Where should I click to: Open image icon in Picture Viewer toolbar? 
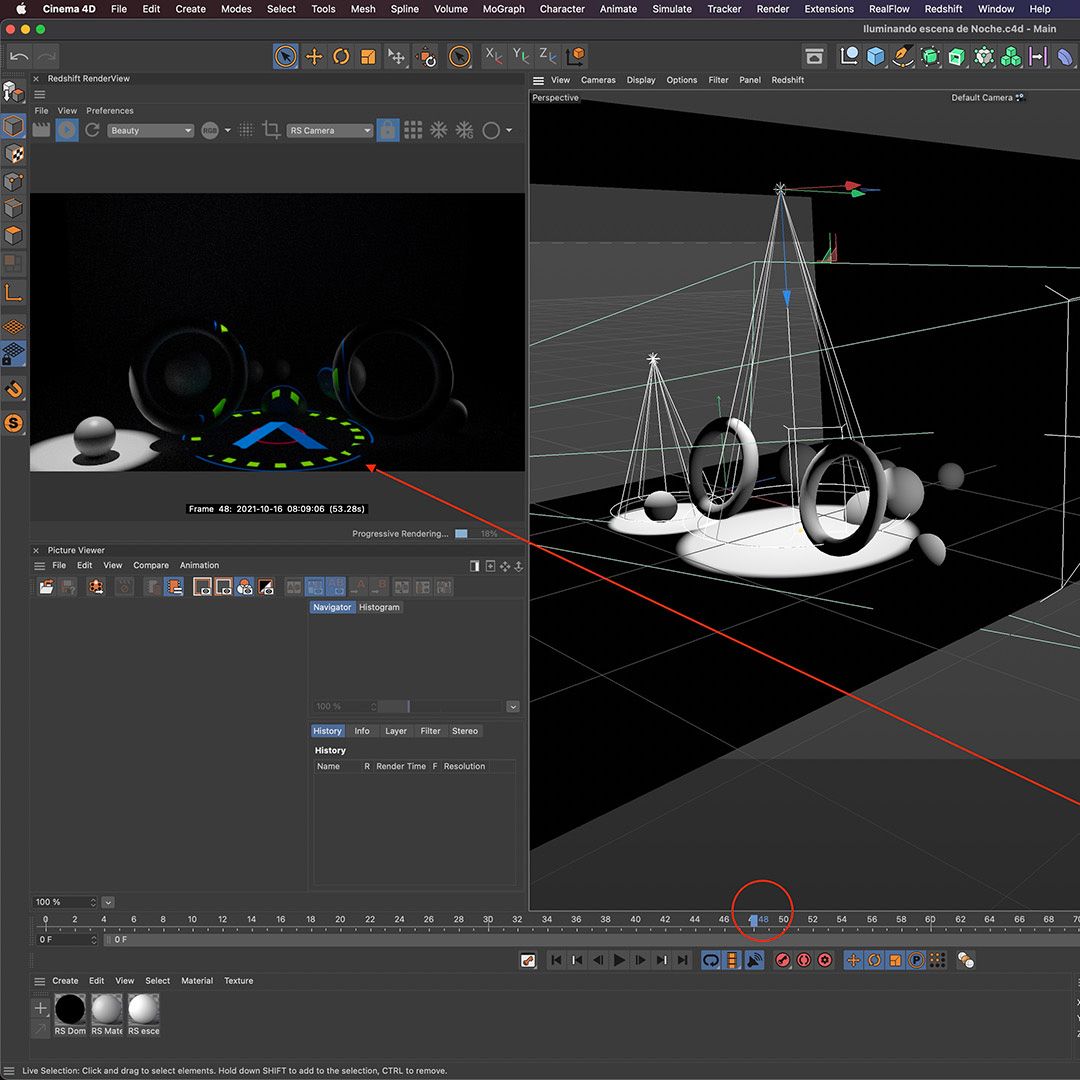tap(46, 587)
